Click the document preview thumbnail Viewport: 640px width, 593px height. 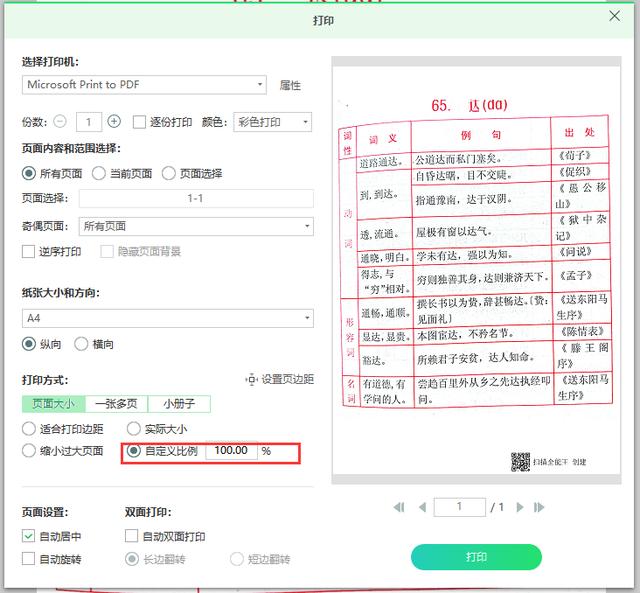coord(476,270)
